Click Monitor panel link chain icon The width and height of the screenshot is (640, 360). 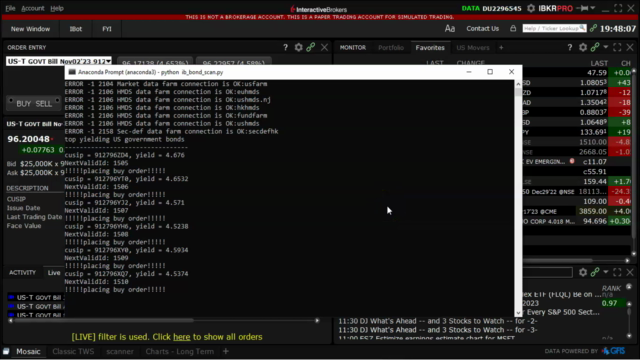pos(595,47)
